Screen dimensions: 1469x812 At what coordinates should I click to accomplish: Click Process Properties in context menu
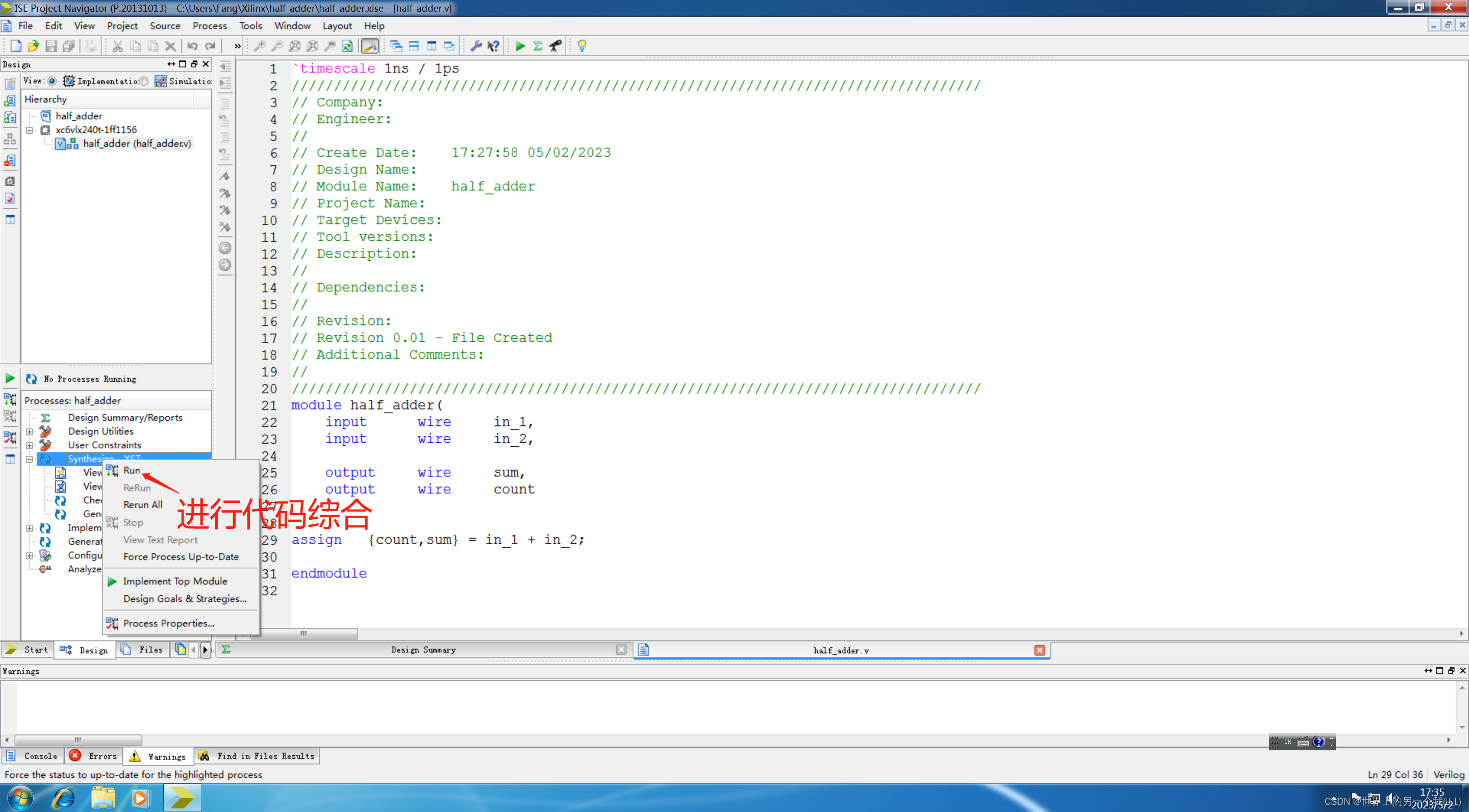click(168, 623)
